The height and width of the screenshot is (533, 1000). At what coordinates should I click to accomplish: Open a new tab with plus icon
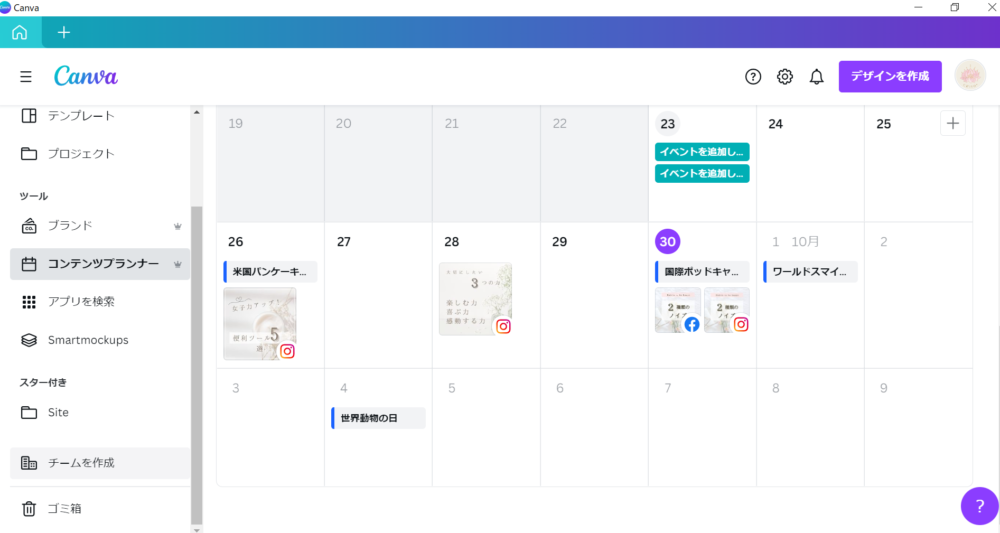64,32
